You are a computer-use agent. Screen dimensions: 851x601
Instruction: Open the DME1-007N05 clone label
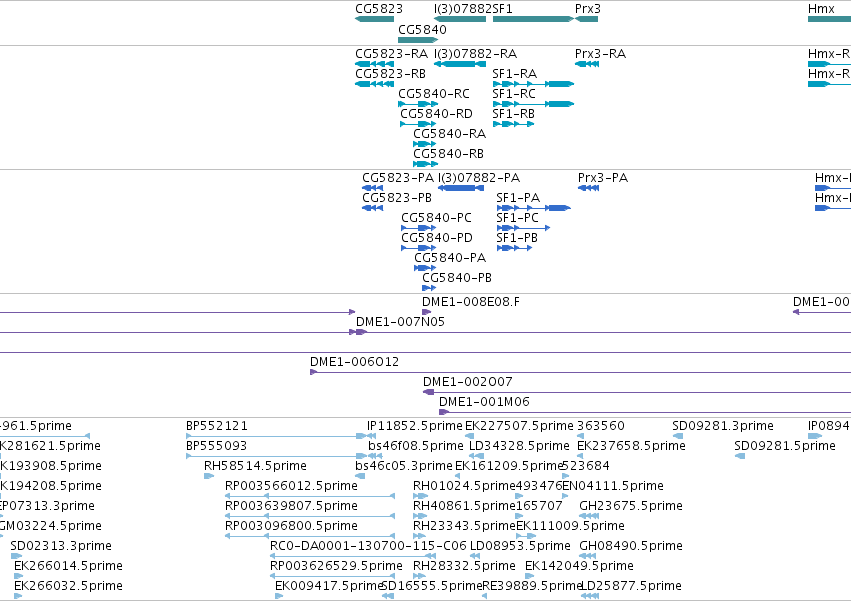click(x=400, y=322)
